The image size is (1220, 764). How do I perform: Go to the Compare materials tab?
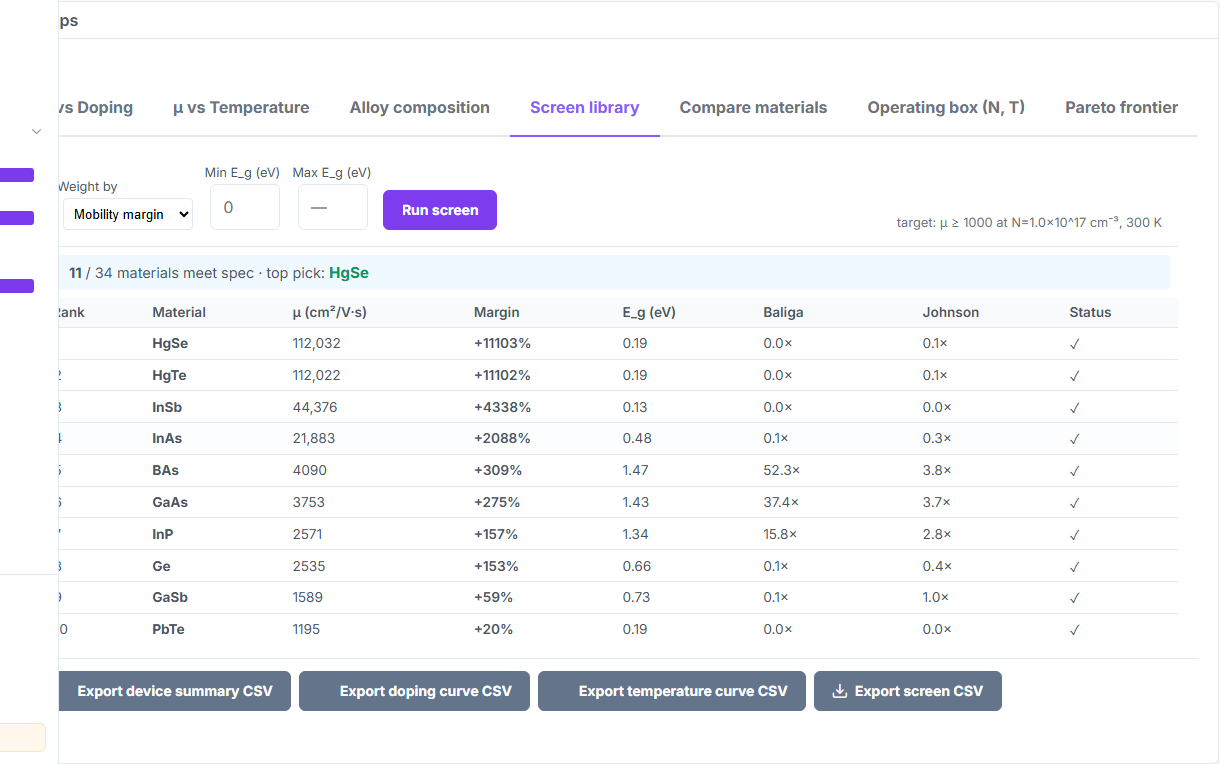[x=754, y=108]
